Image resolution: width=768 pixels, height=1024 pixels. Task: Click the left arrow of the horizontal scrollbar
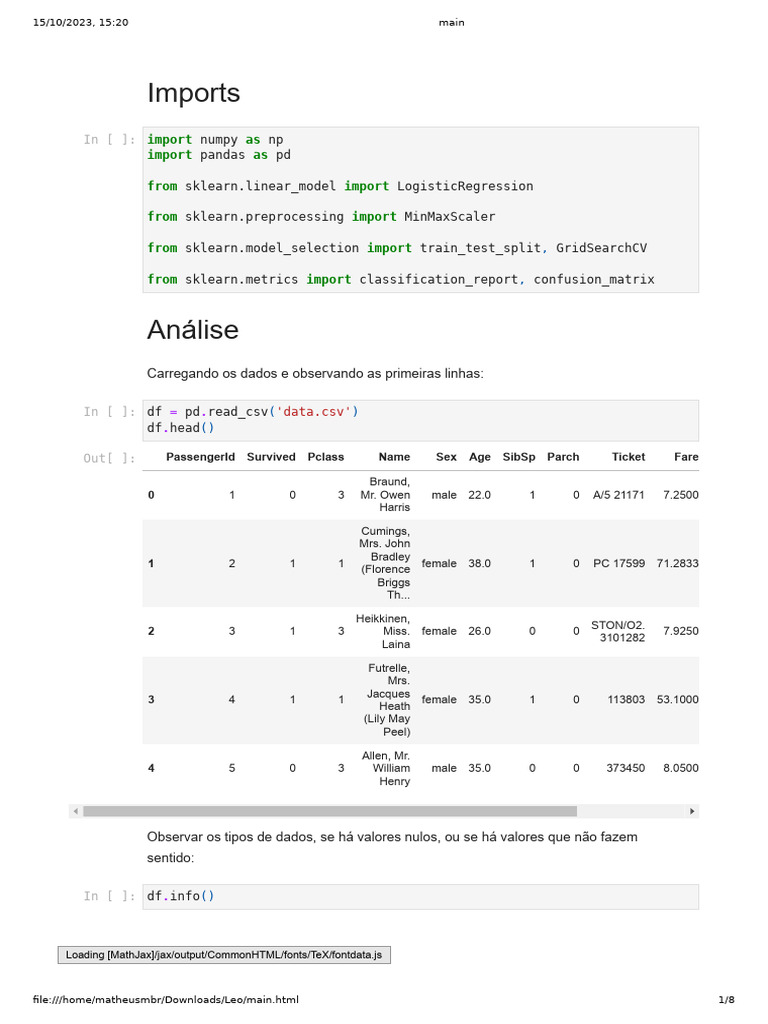coord(75,811)
